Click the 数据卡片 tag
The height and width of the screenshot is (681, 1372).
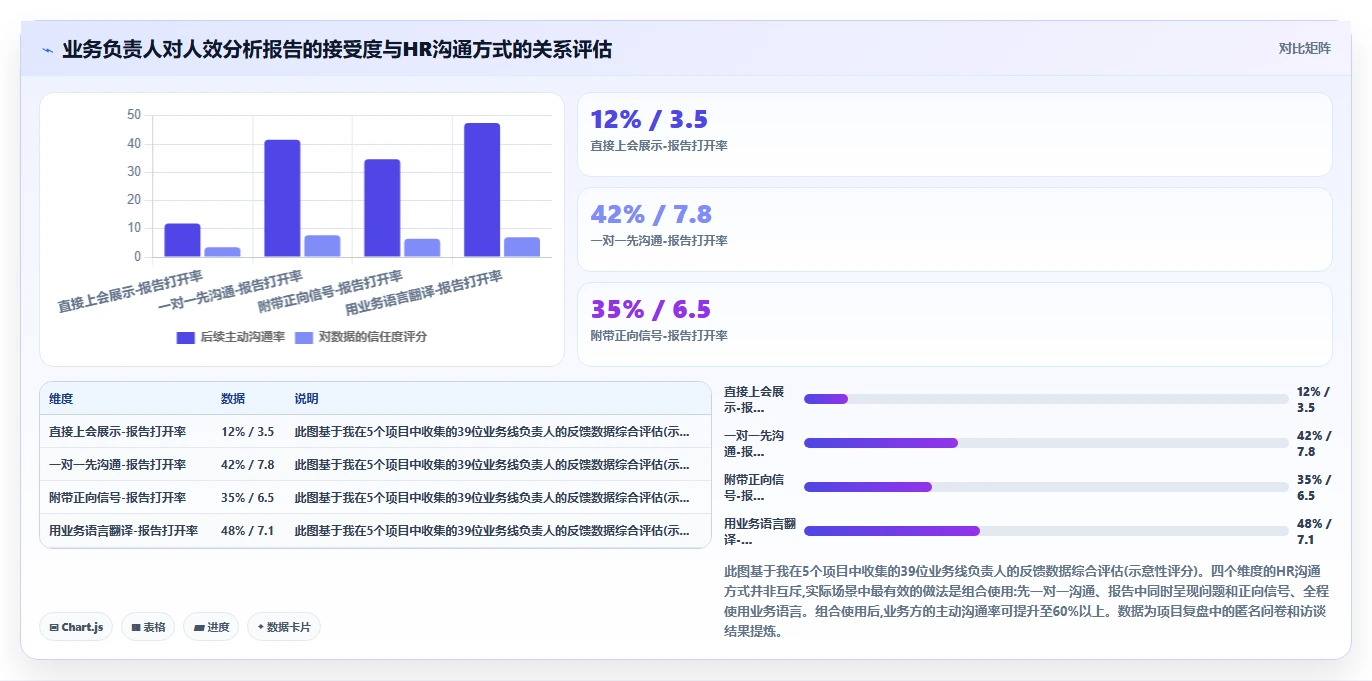click(284, 627)
